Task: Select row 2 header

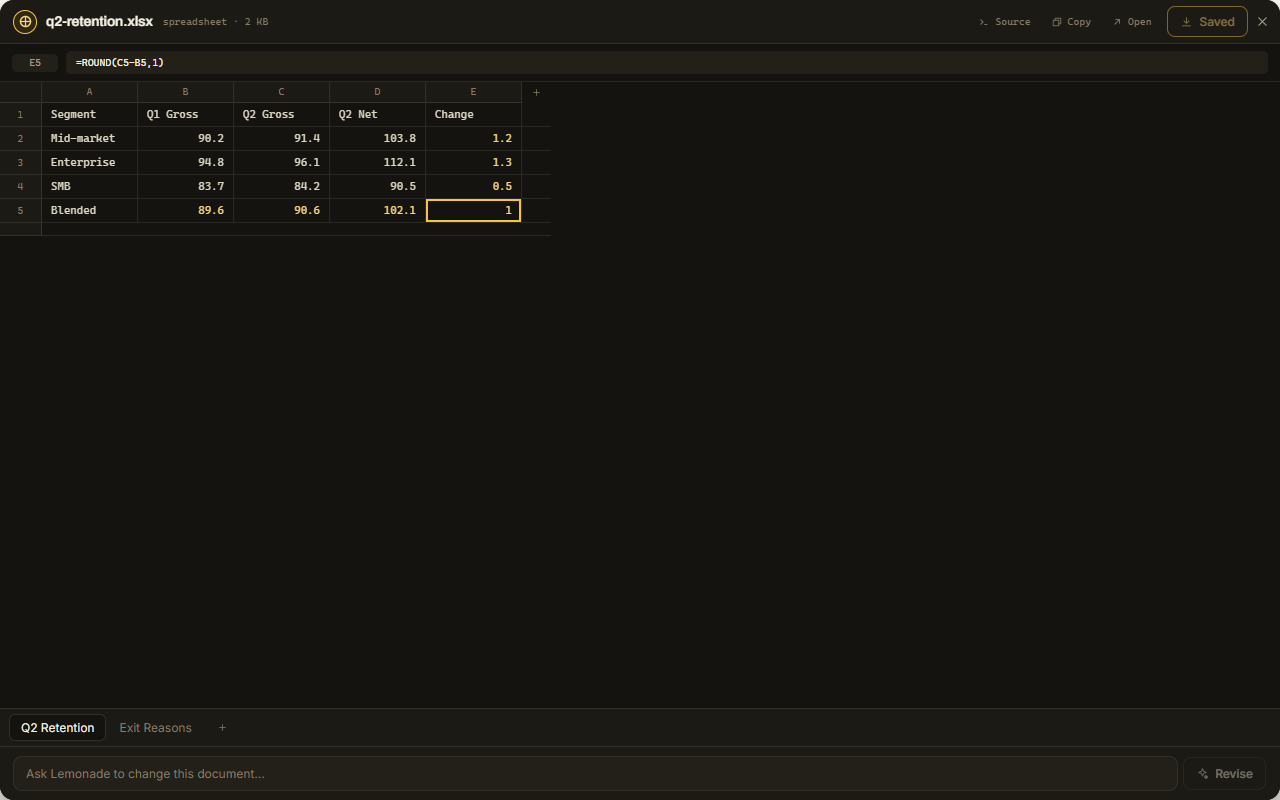Action: coord(20,138)
